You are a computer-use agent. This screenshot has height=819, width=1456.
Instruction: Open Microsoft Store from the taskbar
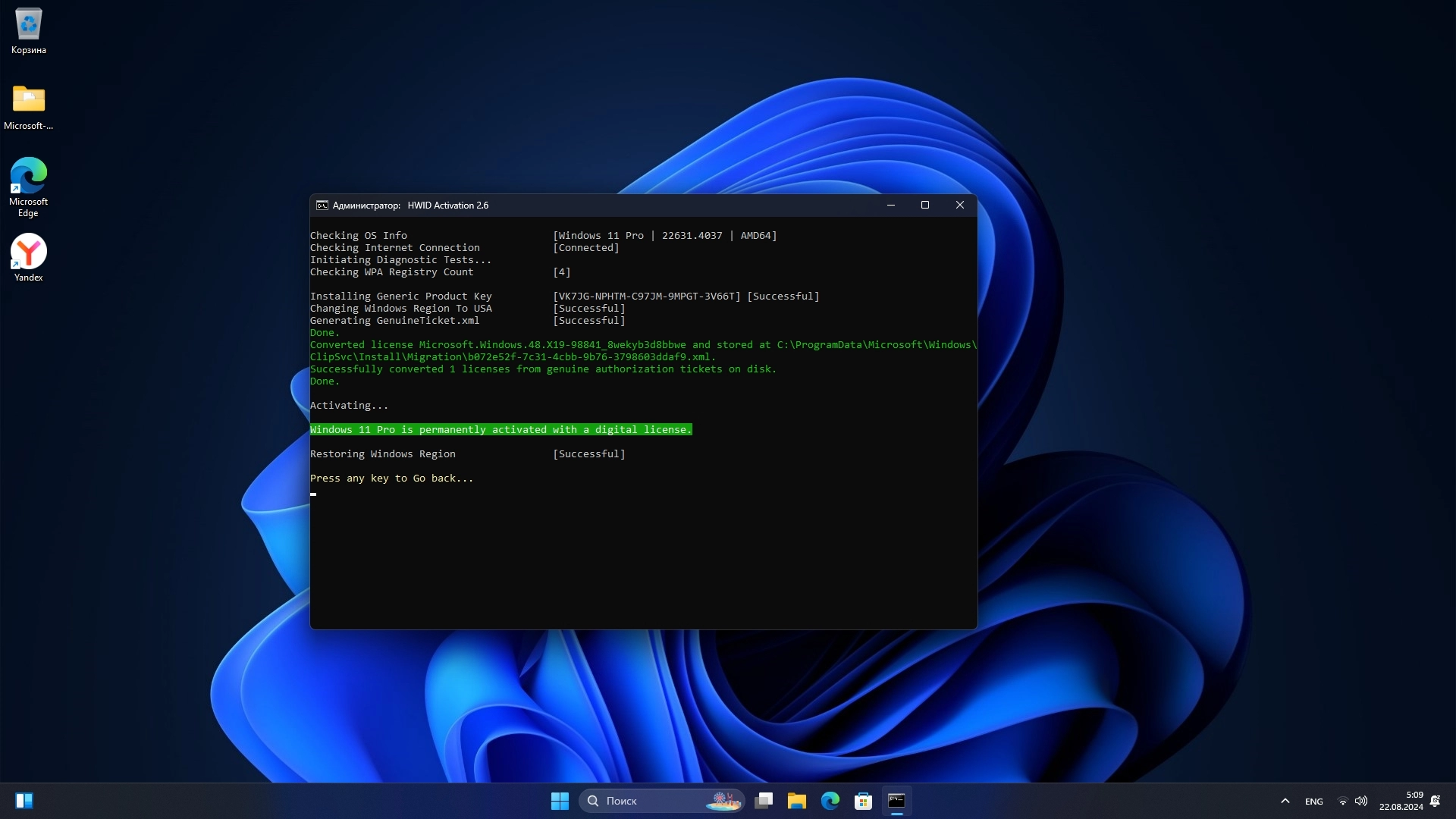[863, 801]
